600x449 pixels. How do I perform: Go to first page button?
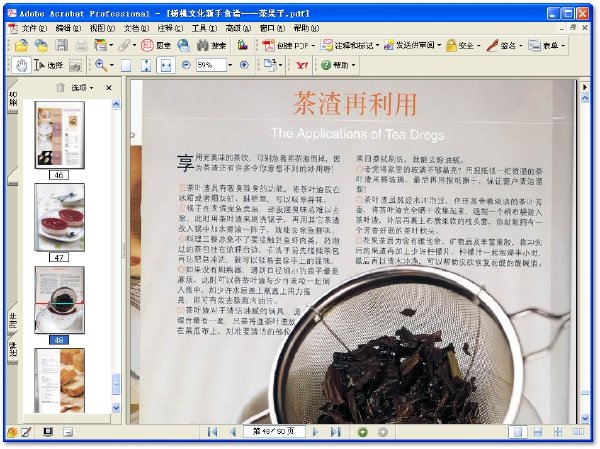click(x=213, y=432)
